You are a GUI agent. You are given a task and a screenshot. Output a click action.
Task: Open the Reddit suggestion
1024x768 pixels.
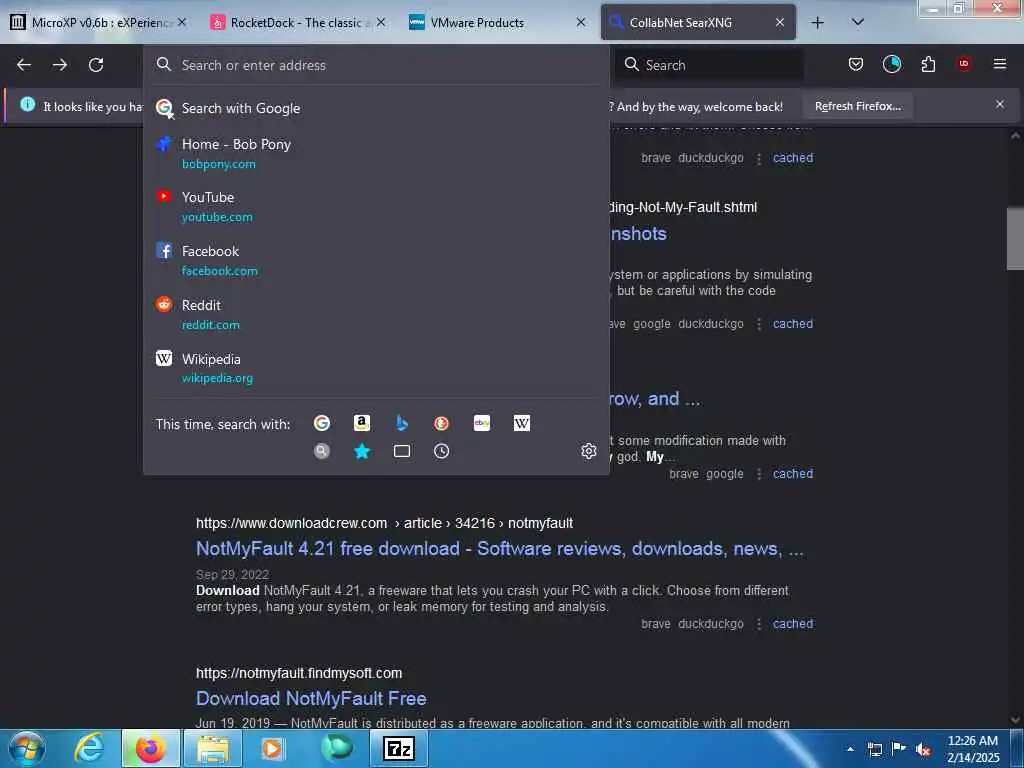pyautogui.click(x=376, y=314)
